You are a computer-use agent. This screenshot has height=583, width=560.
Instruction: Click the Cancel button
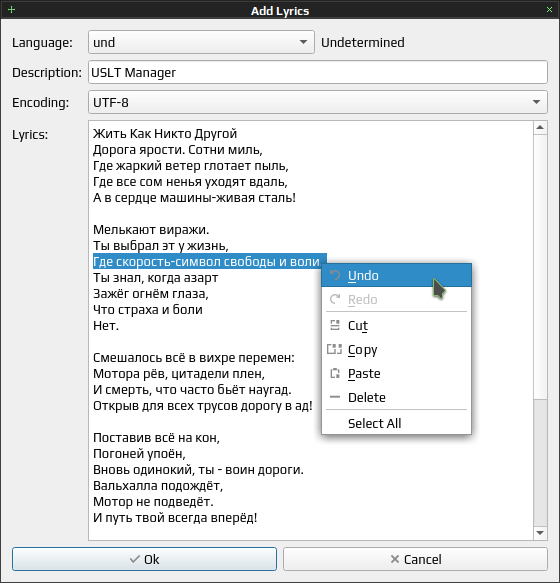pos(415,559)
